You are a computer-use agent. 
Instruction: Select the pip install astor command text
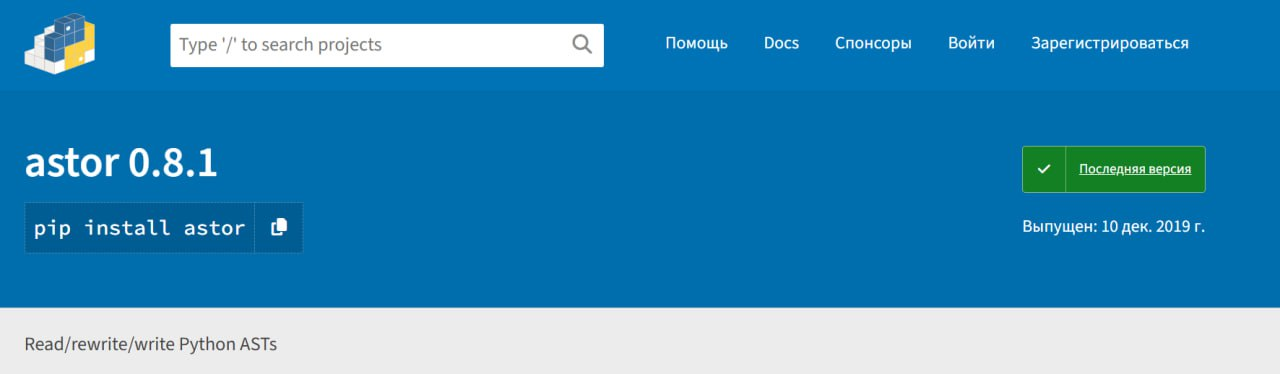pos(140,228)
